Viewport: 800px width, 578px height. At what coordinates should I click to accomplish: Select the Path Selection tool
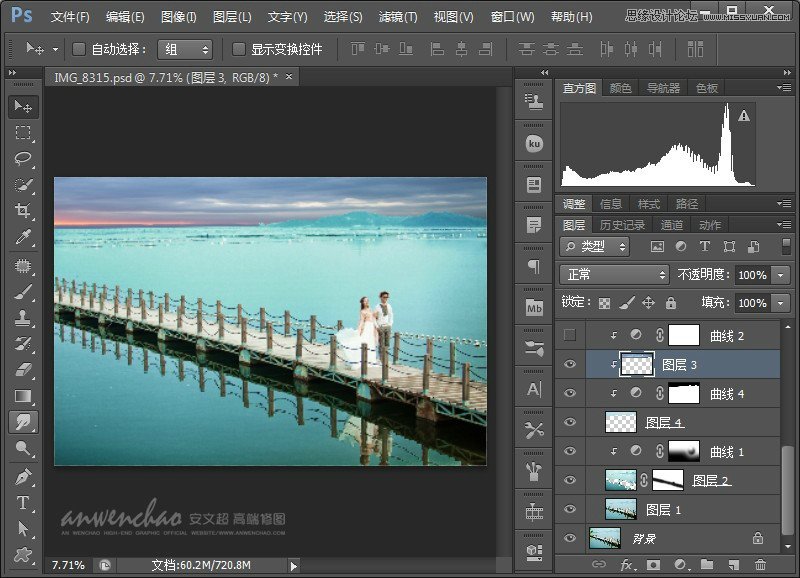tap(23, 529)
